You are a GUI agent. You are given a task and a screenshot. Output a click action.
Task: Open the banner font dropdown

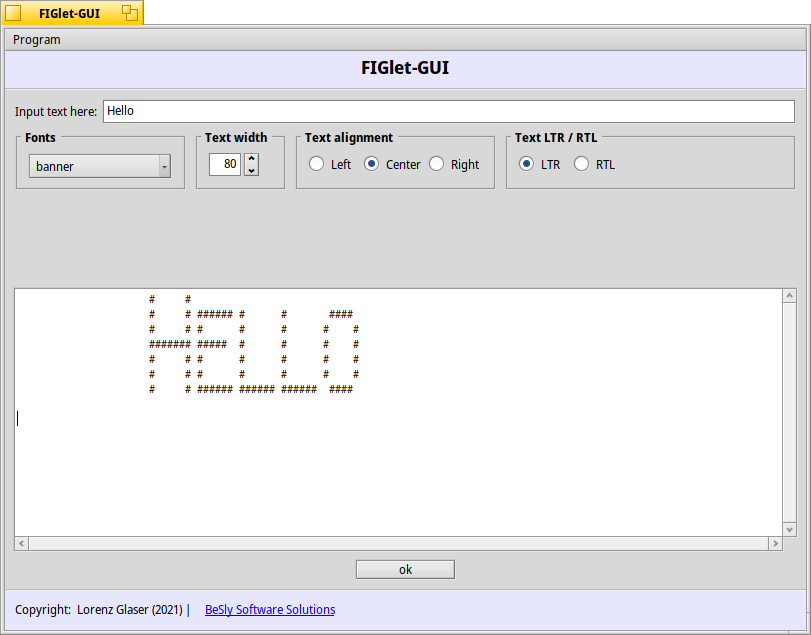pos(100,166)
